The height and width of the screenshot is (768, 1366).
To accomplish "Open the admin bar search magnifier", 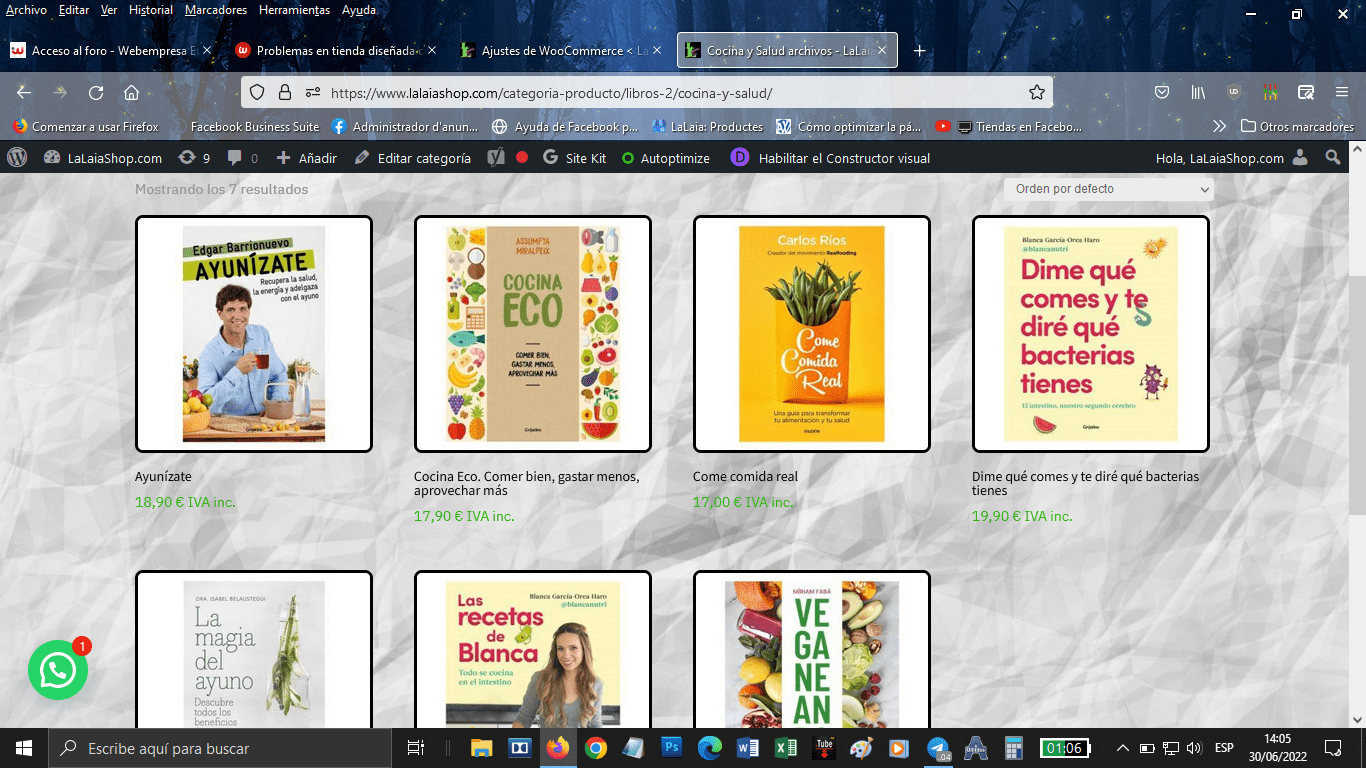I will click(1333, 158).
